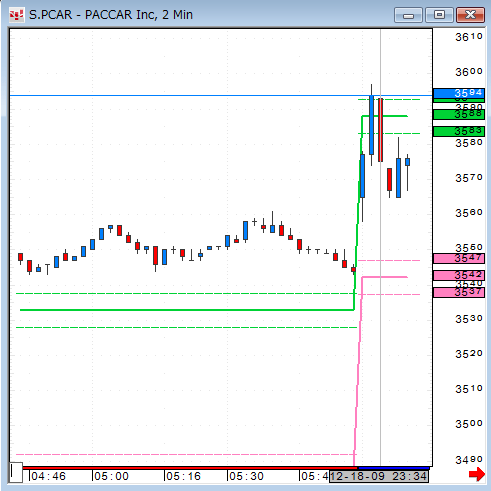This screenshot has width=491, height=491.
Task: Click the 05:30 time axis label
Action: [x=246, y=476]
